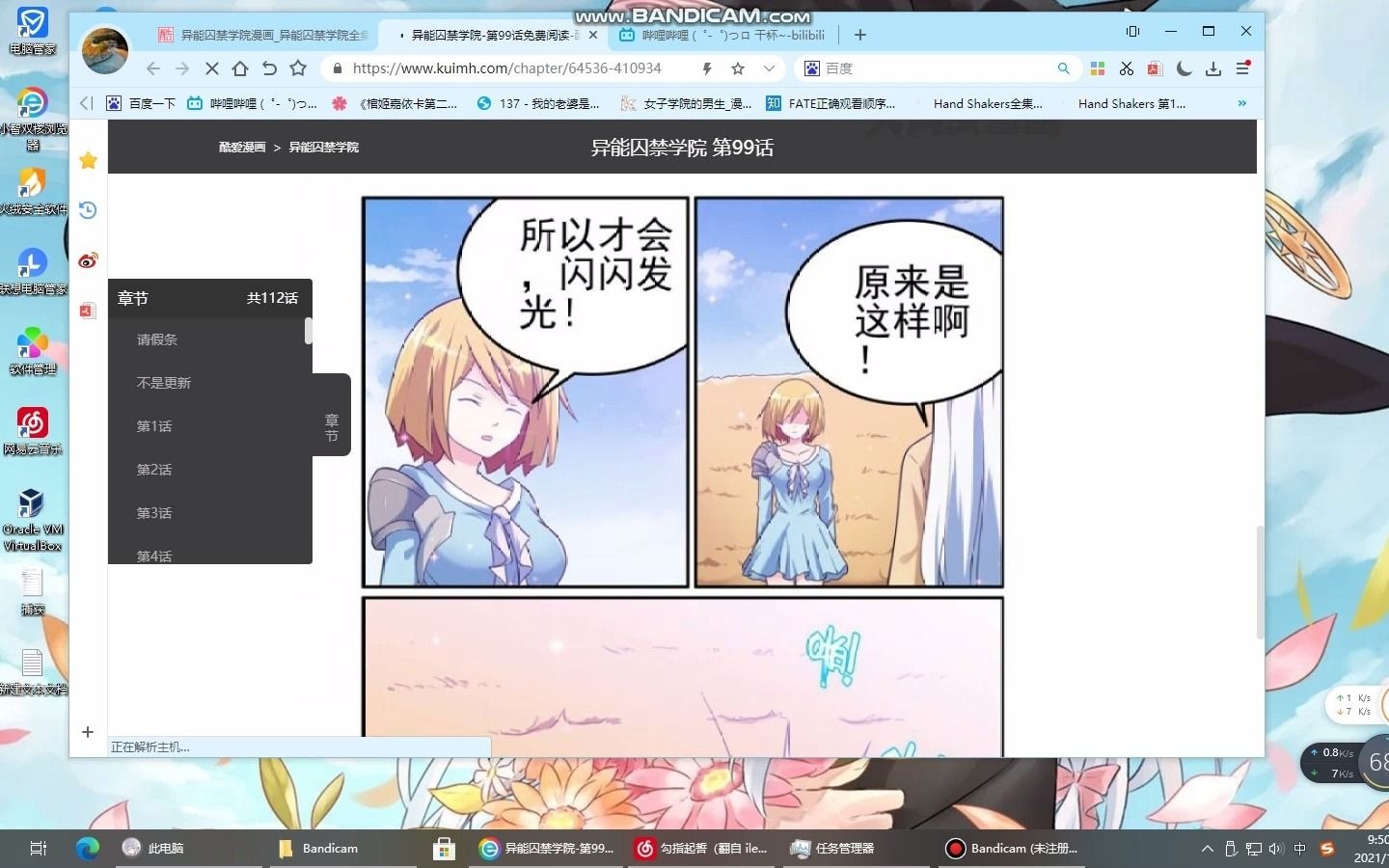
Task: Open Bandicam folder in taskbar
Action: (318, 849)
